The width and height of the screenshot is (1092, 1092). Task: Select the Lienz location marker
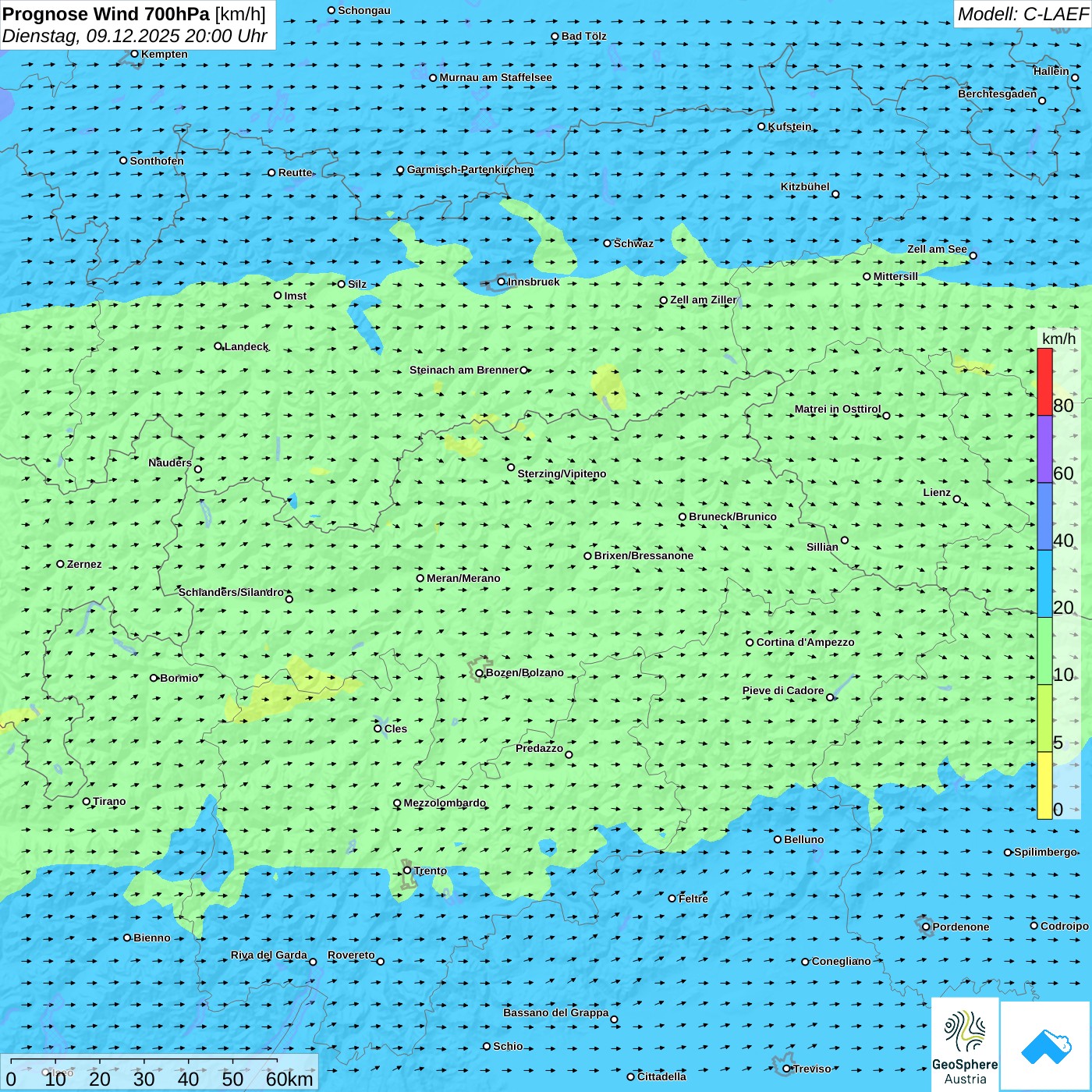(x=957, y=499)
